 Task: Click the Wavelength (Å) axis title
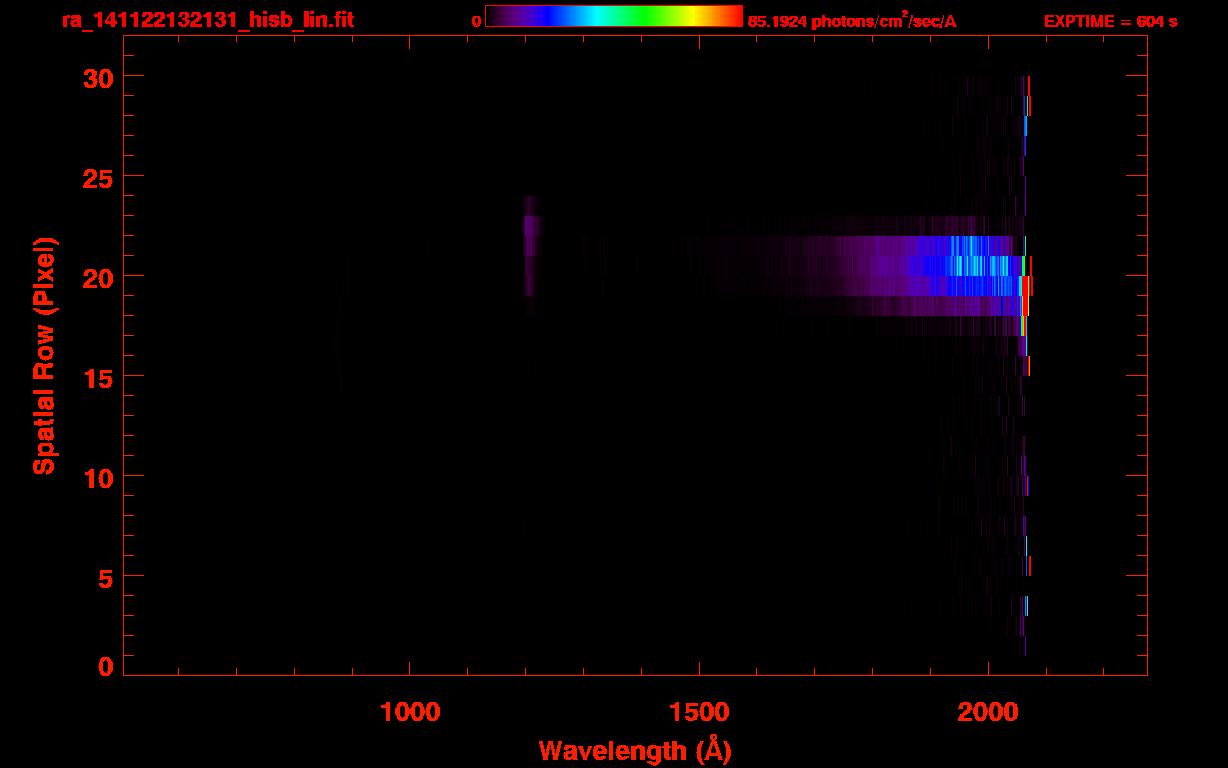click(x=635, y=750)
